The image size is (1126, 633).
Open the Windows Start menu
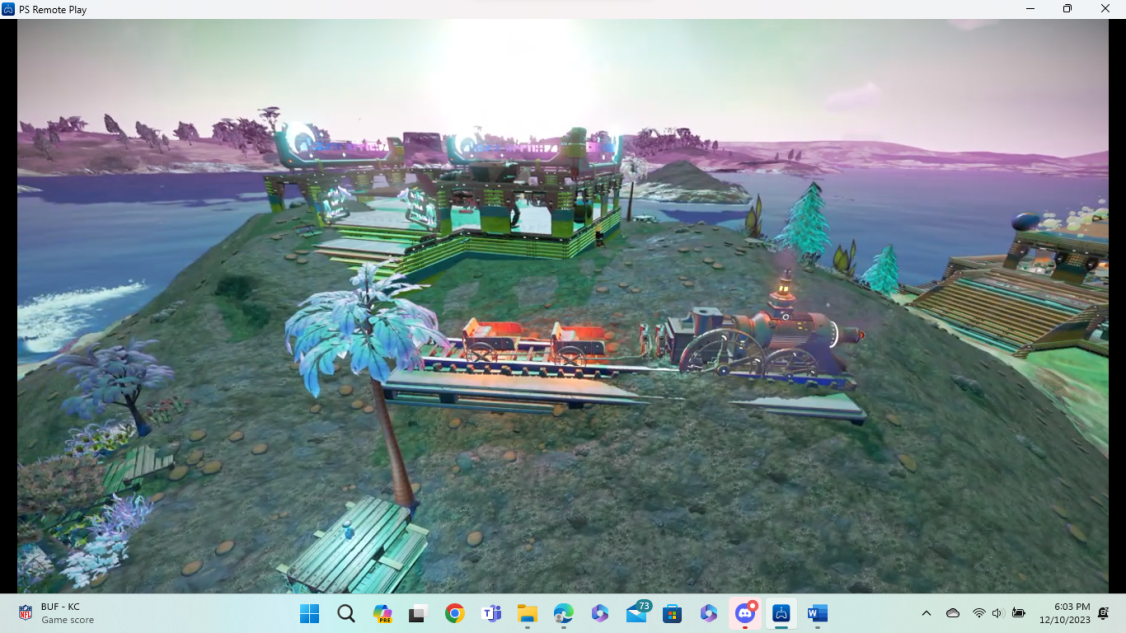(309, 613)
